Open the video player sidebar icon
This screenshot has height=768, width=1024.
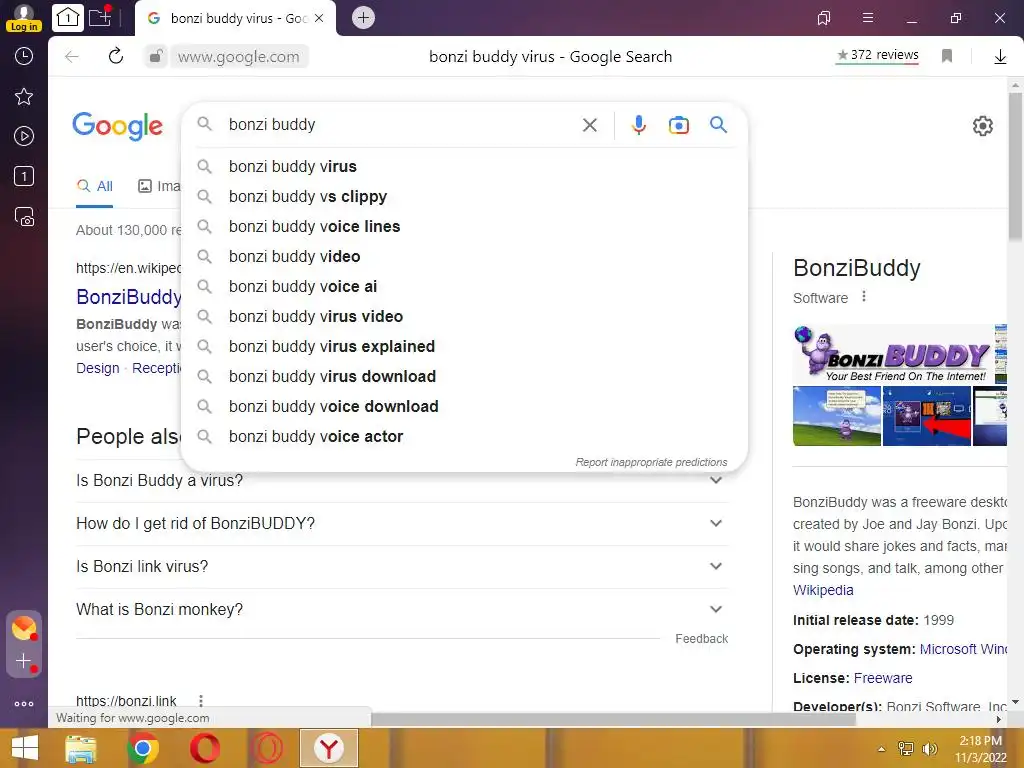(24, 136)
